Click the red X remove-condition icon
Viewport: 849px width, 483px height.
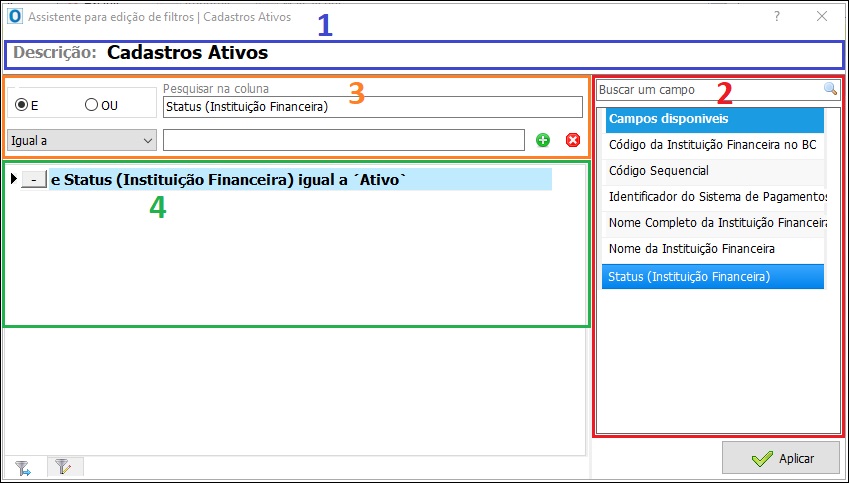(572, 140)
